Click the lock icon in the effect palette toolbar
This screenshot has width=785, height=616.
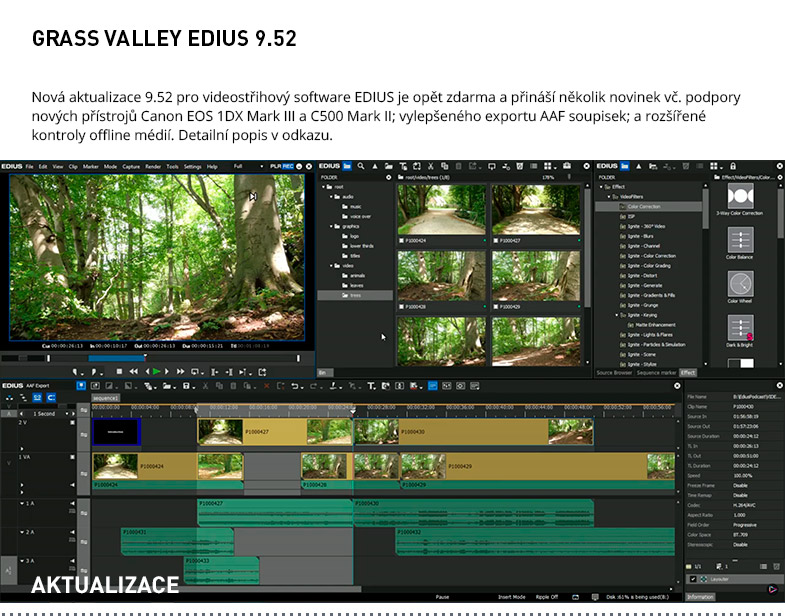pyautogui.click(x=733, y=166)
